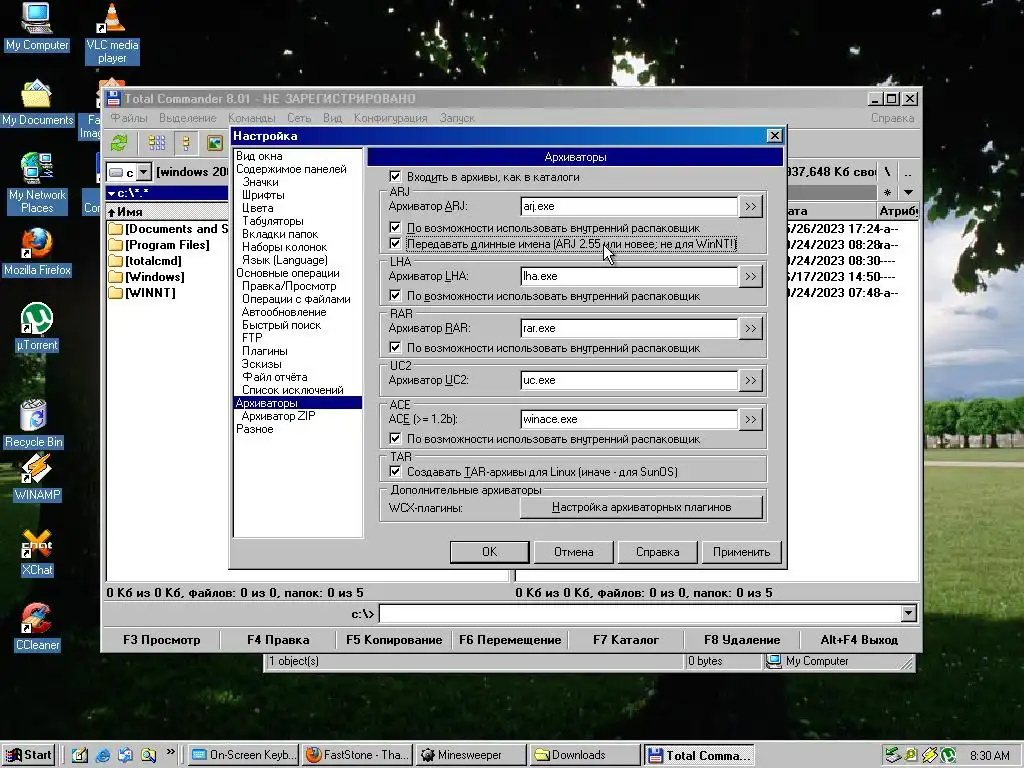The image size is (1024, 768).
Task: Click the Применить button
Action: click(741, 552)
